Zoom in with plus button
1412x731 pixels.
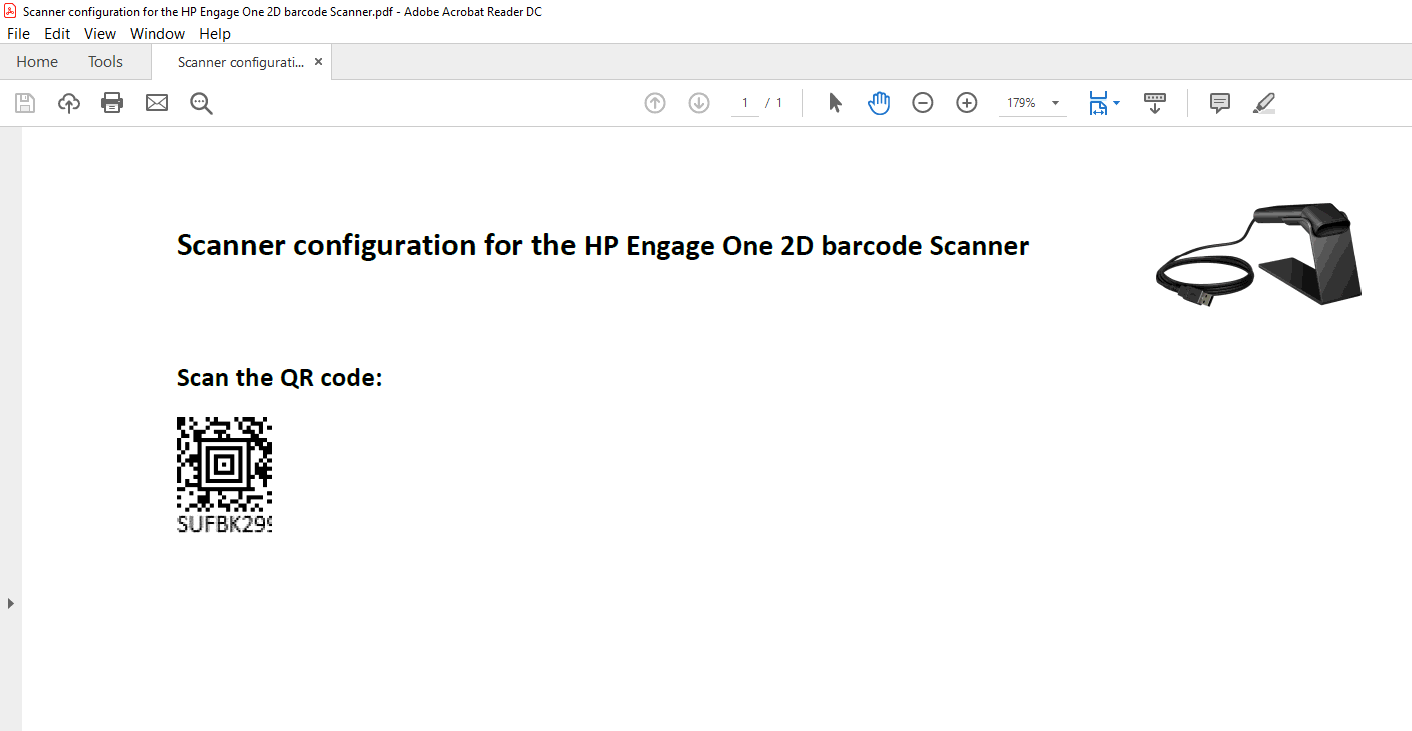(967, 103)
